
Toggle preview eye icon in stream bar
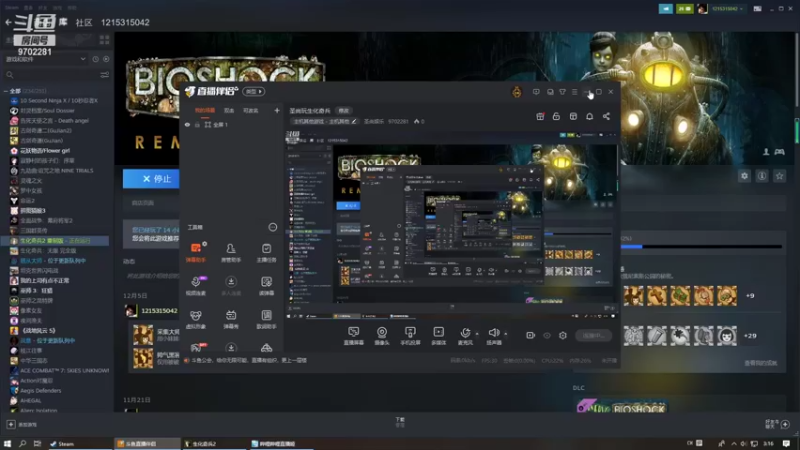(x=547, y=335)
